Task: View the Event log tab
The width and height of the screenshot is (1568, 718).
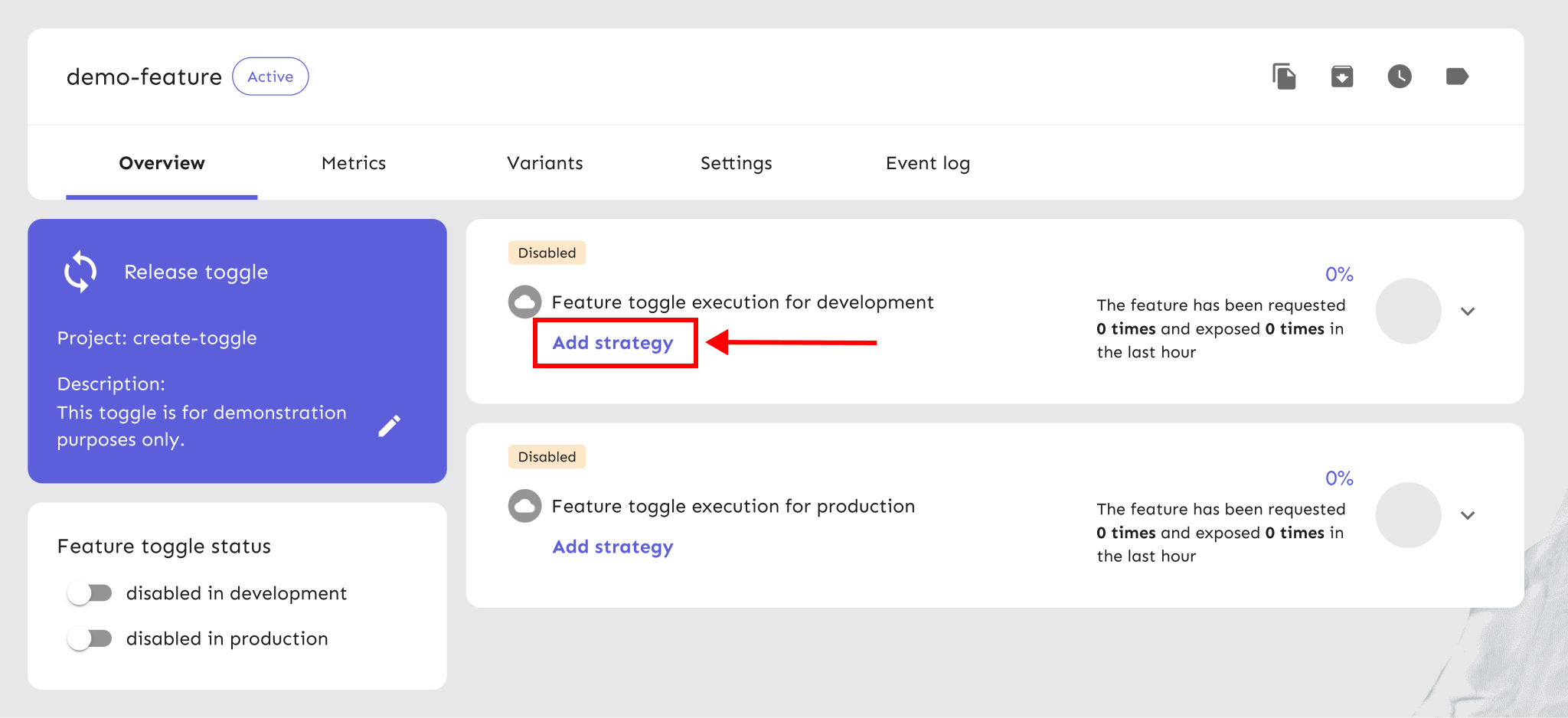Action: tap(927, 163)
